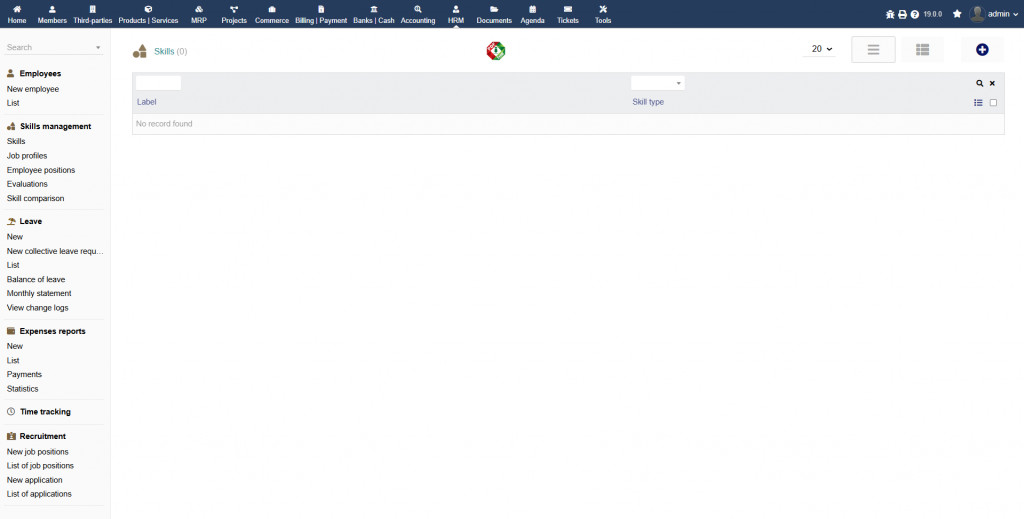Open the Agenda module
1024x519 pixels.
click(x=532, y=14)
